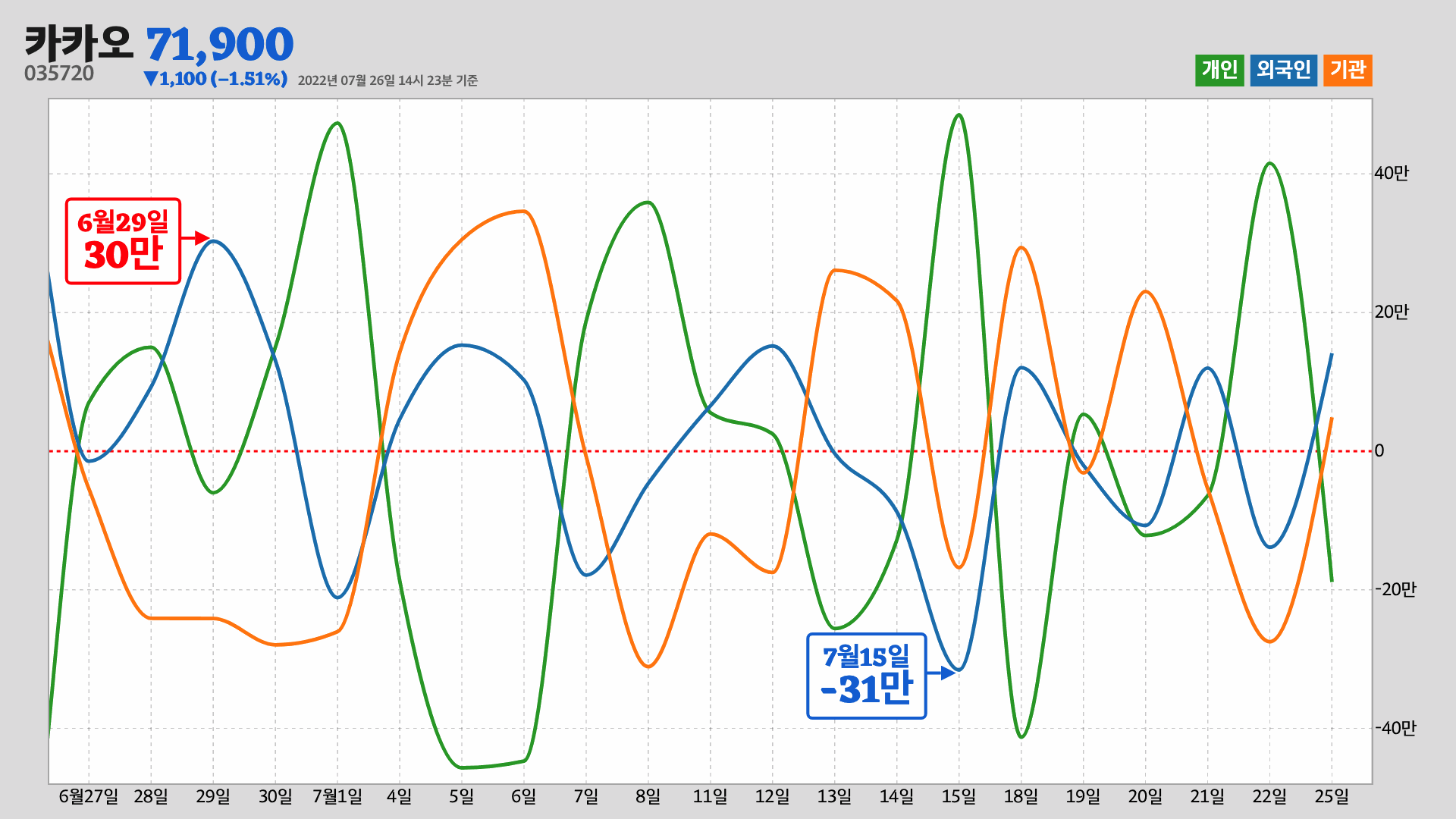Click the green line's trough at 18일

[x=1021, y=737]
